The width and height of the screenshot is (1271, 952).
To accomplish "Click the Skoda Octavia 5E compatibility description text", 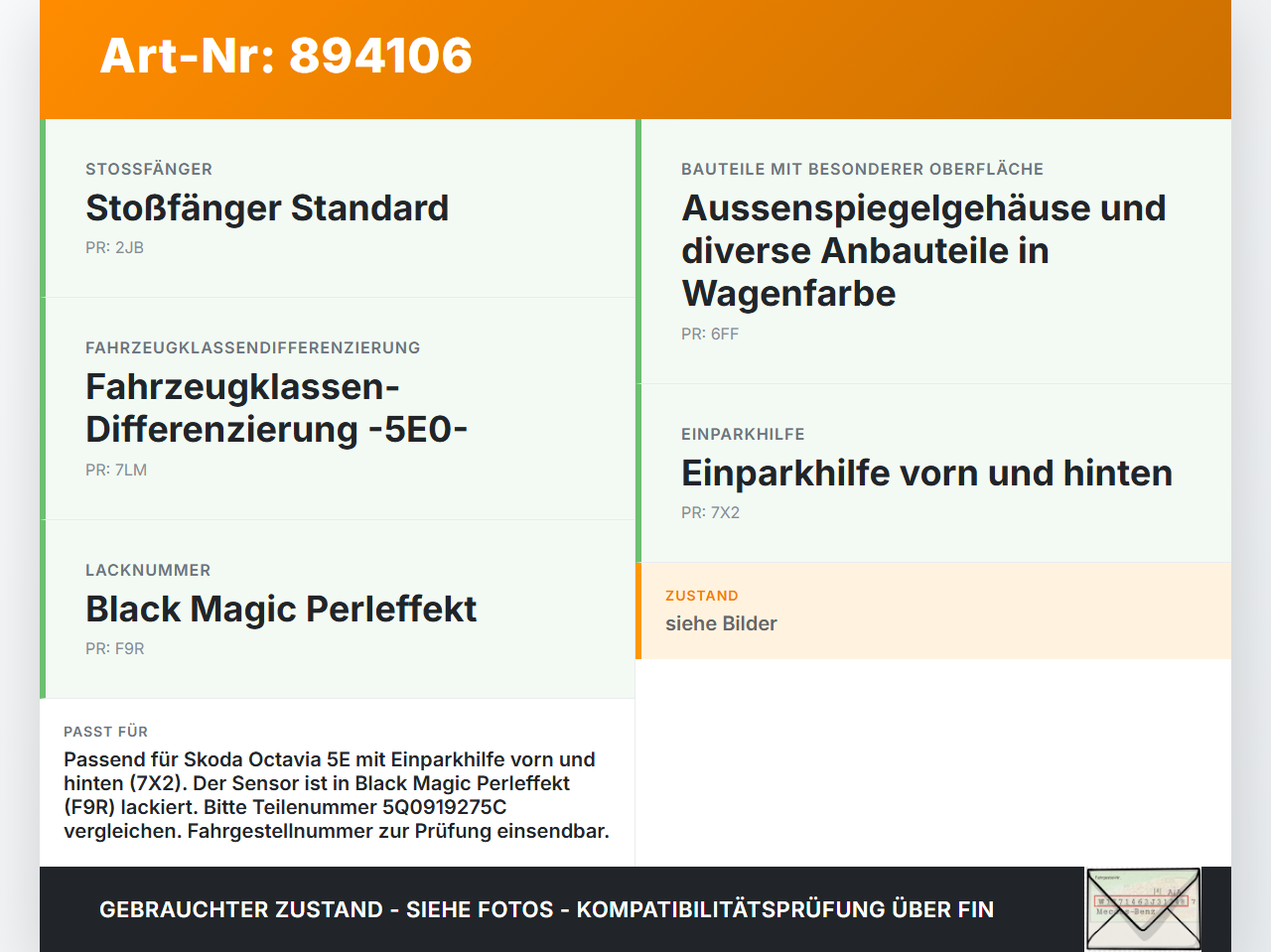I will [x=337, y=795].
